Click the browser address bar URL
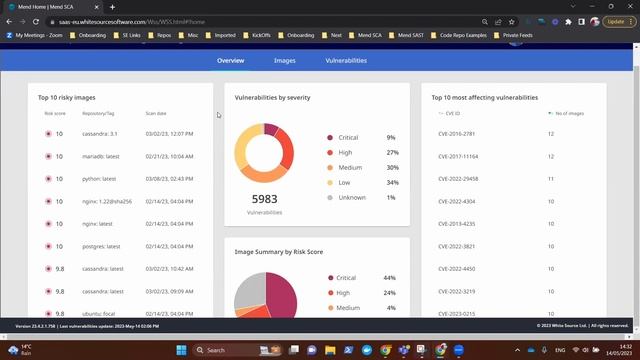Viewport: 640px width, 360px height. (131, 22)
